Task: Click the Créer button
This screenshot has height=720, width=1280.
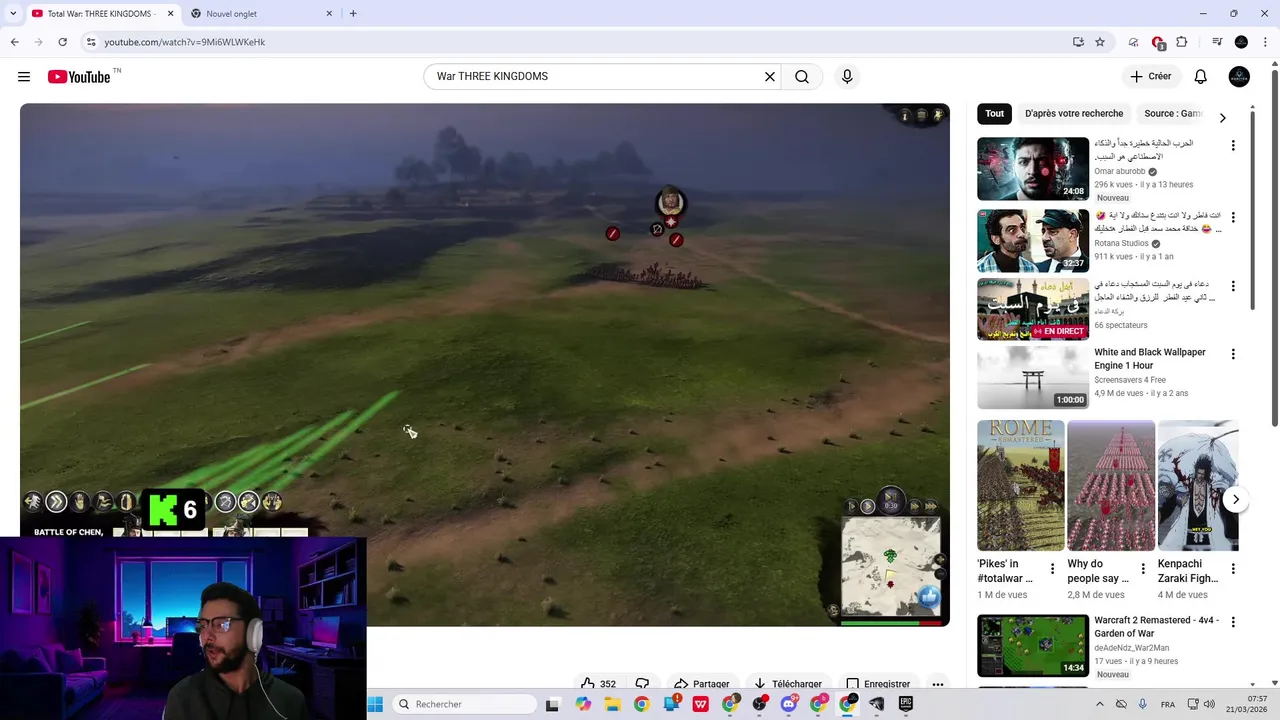Action: (1150, 77)
